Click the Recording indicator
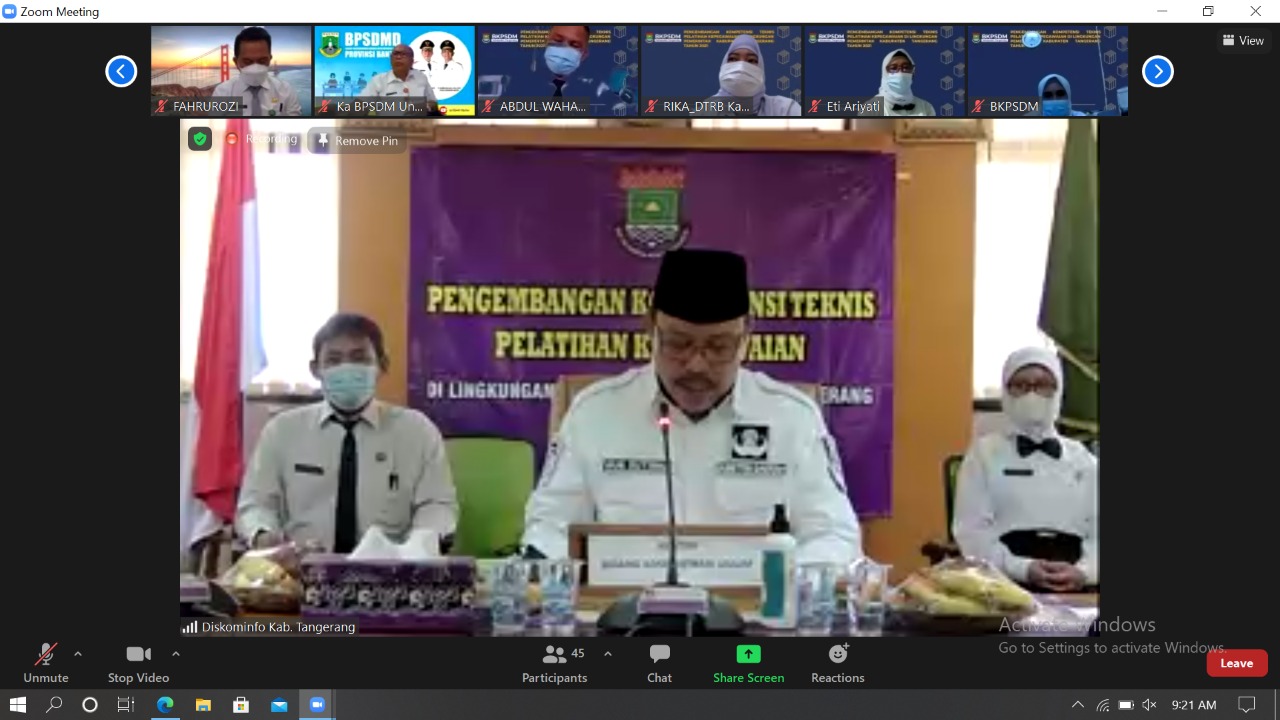This screenshot has width=1280, height=720. click(x=262, y=140)
